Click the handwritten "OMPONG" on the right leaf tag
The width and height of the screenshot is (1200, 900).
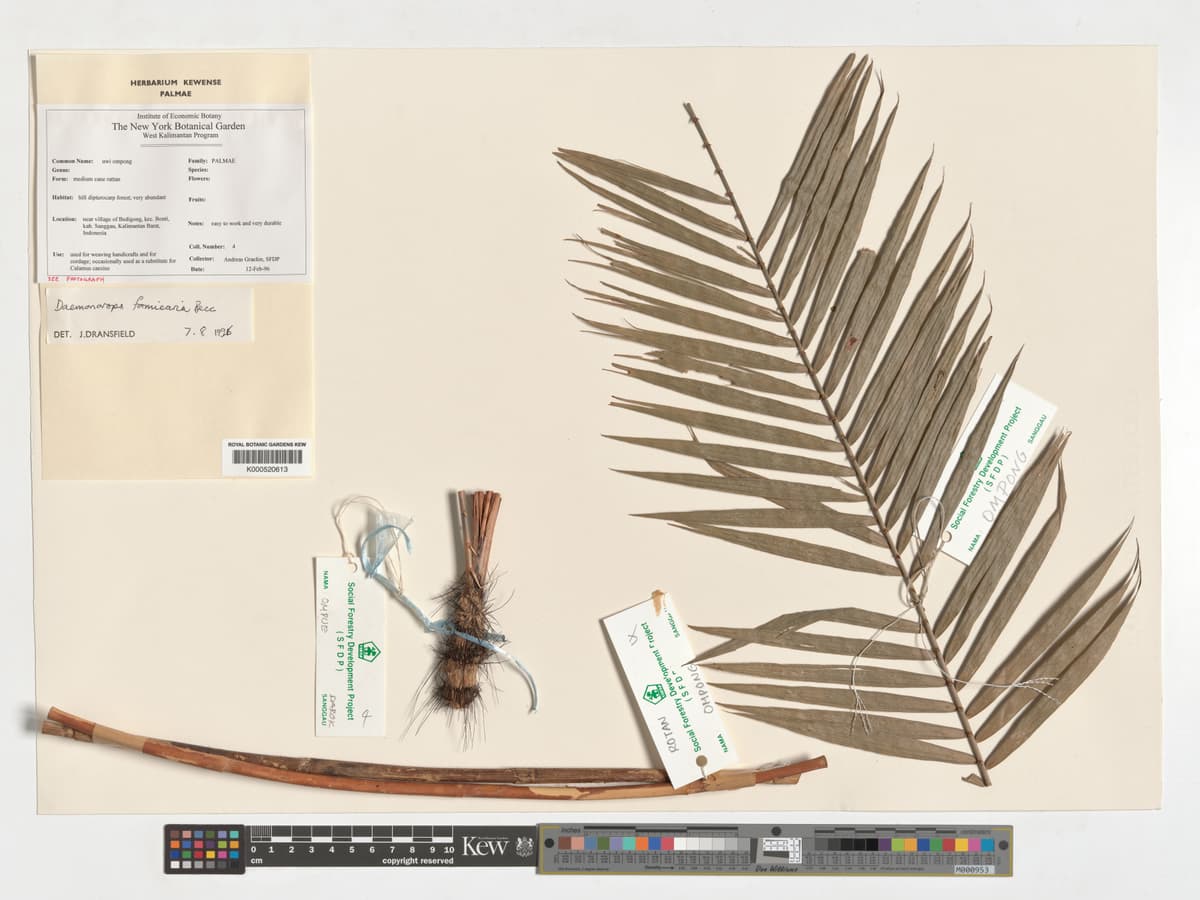pos(1005,485)
